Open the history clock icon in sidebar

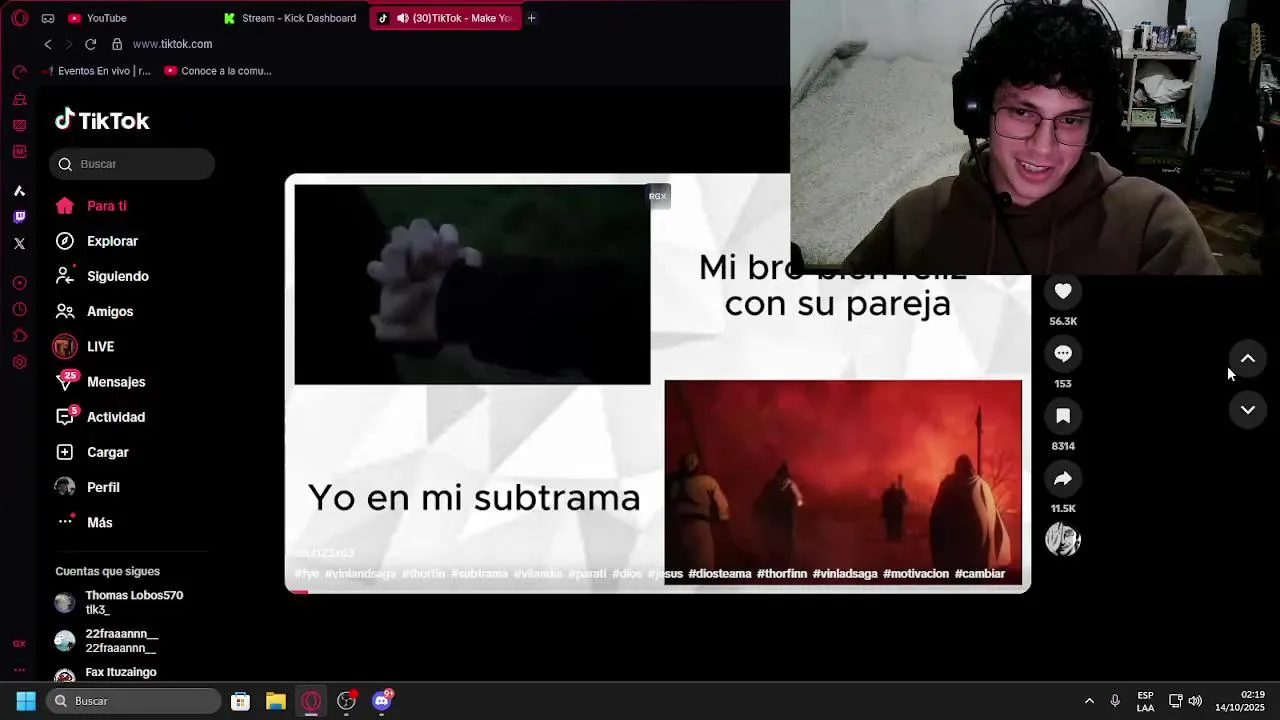coord(19,310)
